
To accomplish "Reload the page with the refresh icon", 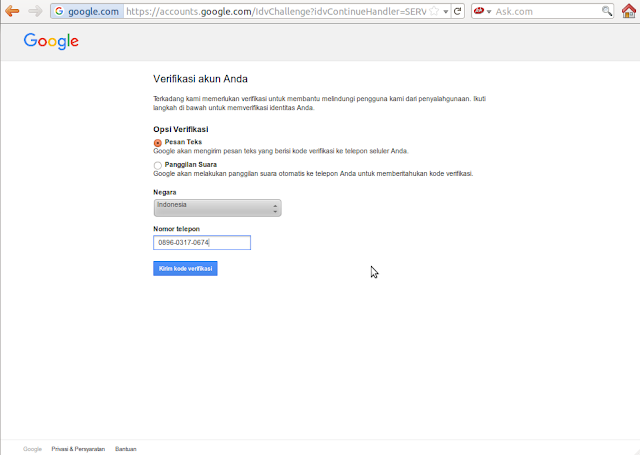I will pyautogui.click(x=458, y=11).
